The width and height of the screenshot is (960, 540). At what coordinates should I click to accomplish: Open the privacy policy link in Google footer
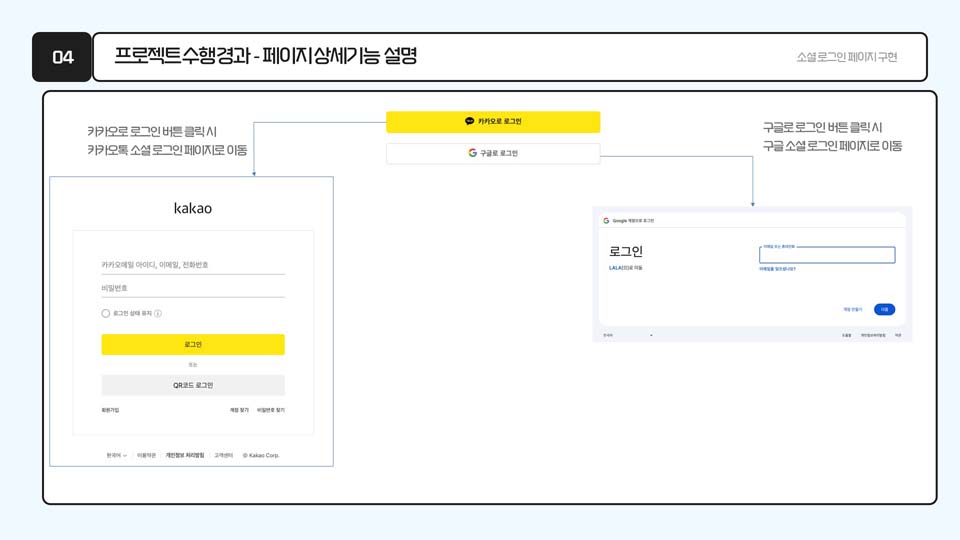(873, 336)
